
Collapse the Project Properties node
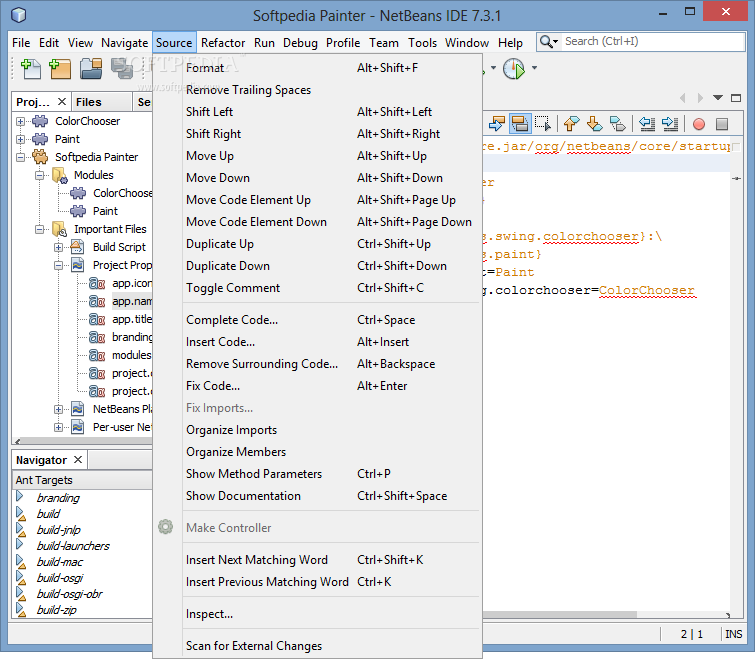[x=58, y=265]
